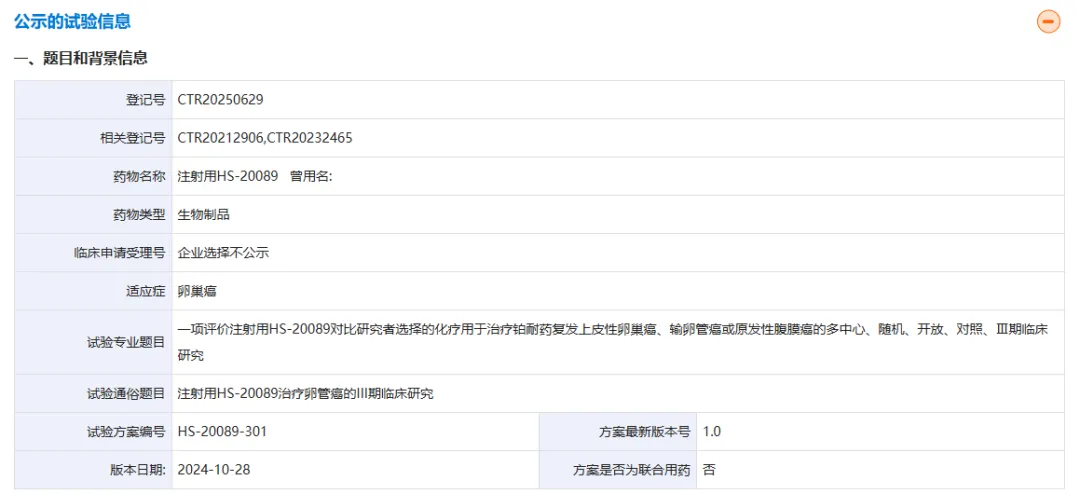This screenshot has width=1080, height=494.
Task: Collapse the 公示的试验信息 section with the minus icon
Action: 1048,21
